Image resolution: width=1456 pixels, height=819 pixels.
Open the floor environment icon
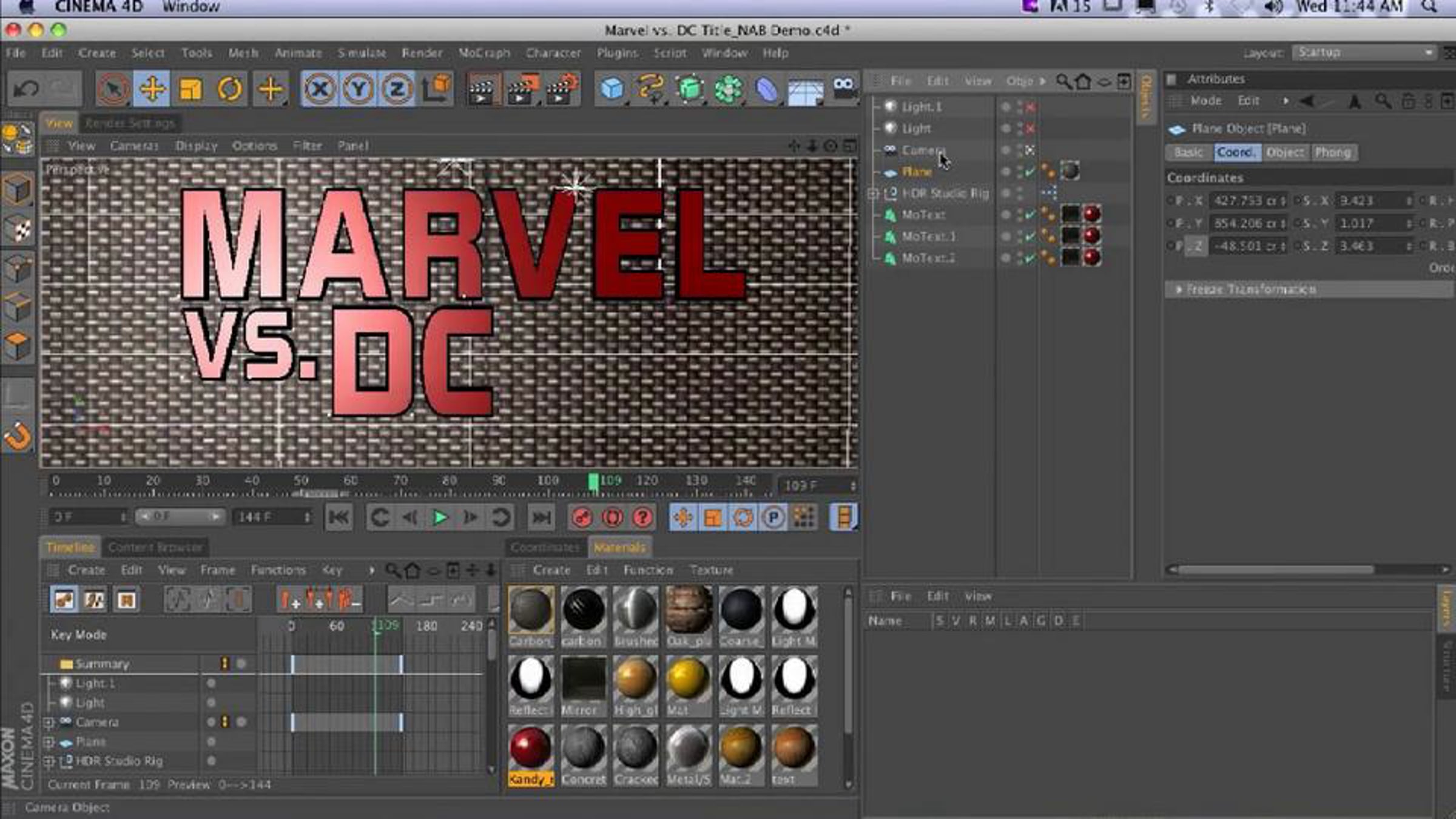[x=806, y=90]
